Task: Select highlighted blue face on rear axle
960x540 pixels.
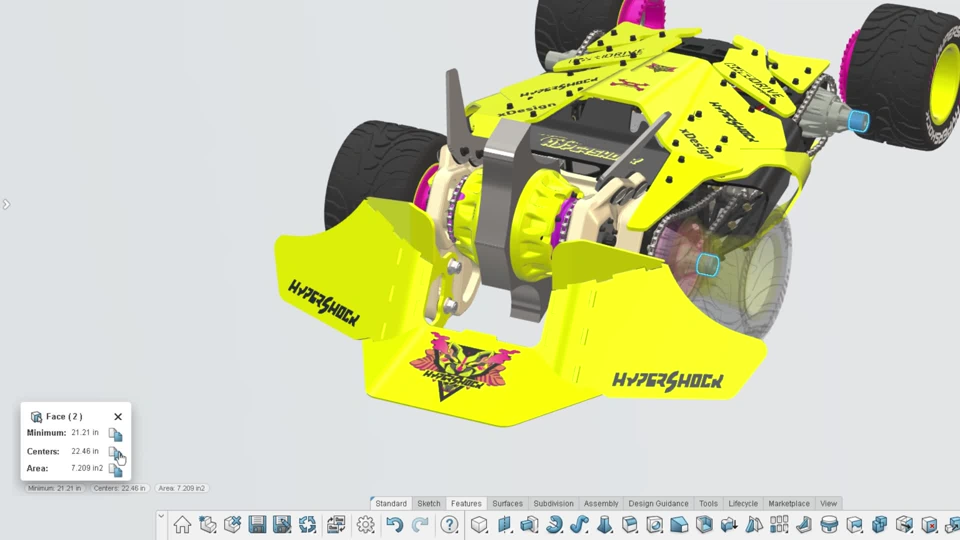Action: pyautogui.click(x=858, y=121)
